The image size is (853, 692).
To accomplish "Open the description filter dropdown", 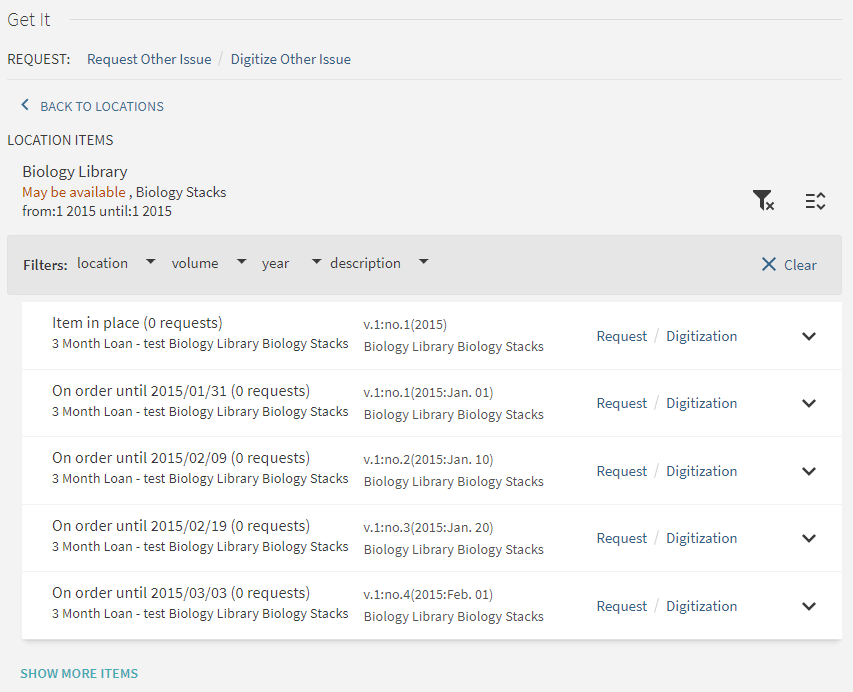I will pos(379,263).
